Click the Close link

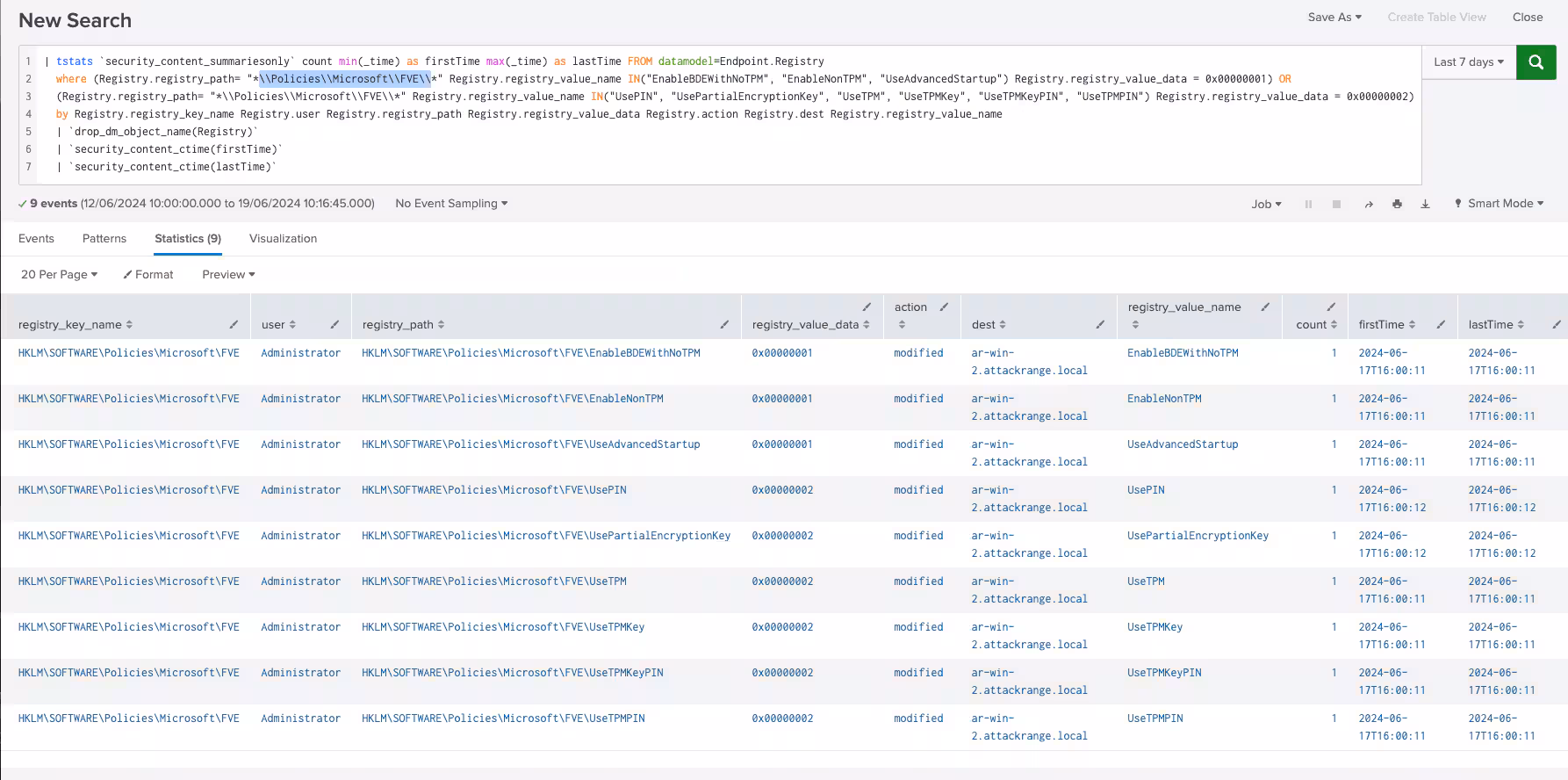coord(1527,17)
